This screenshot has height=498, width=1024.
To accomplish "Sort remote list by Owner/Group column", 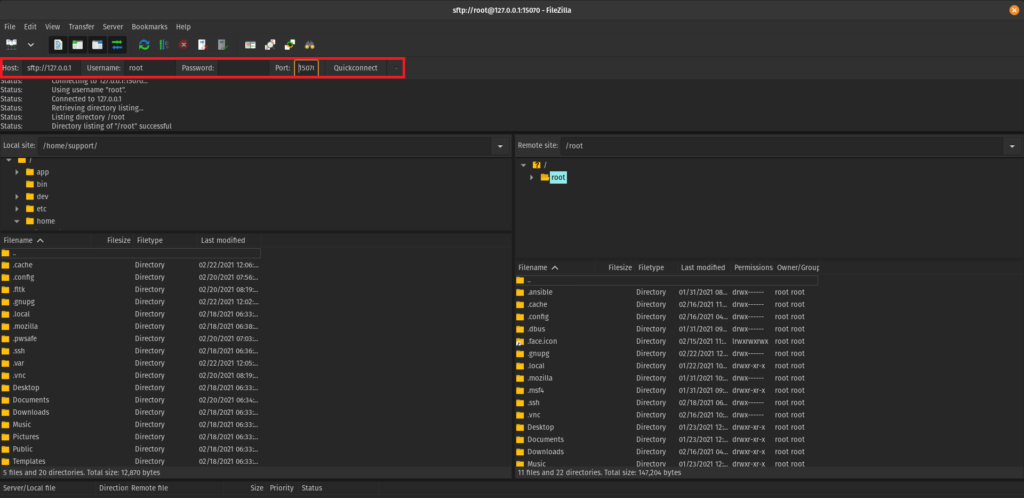I will coord(797,268).
